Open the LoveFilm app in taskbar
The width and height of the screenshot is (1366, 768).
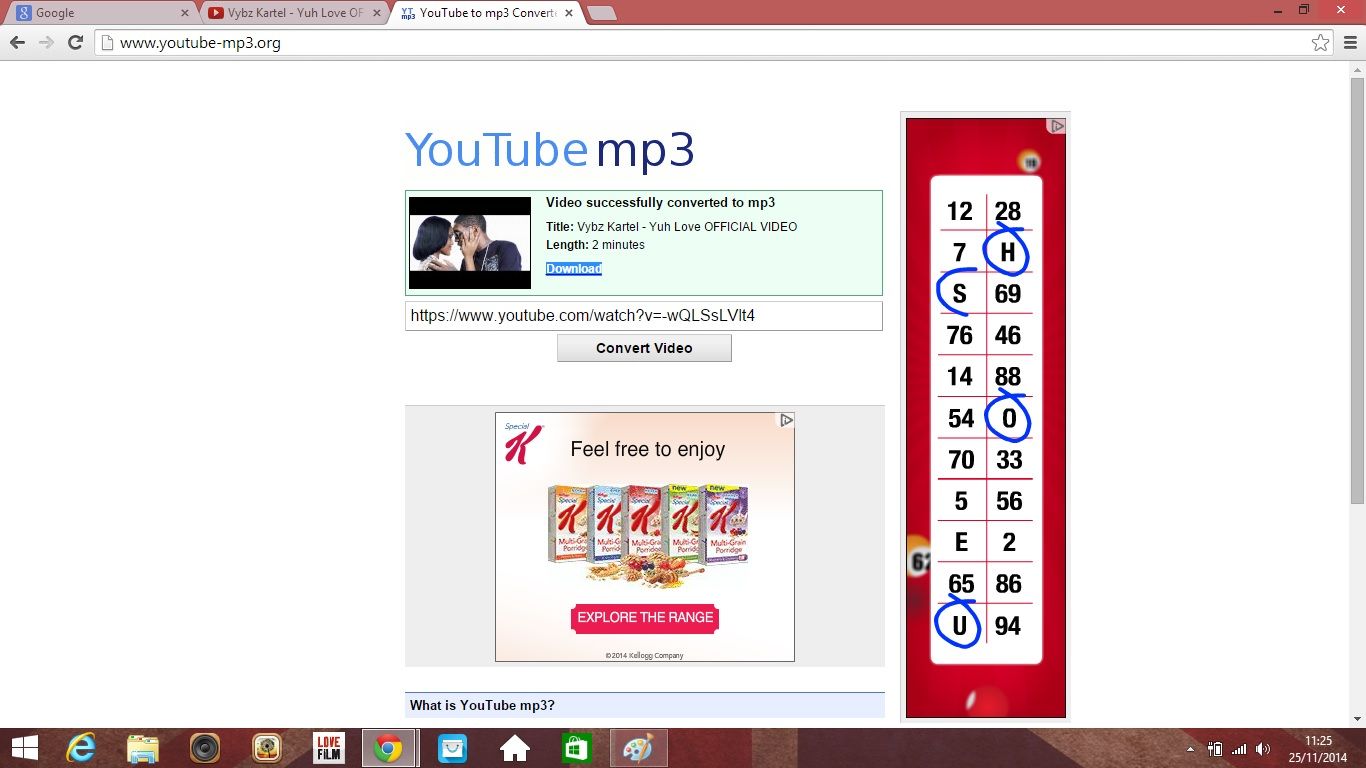click(329, 748)
